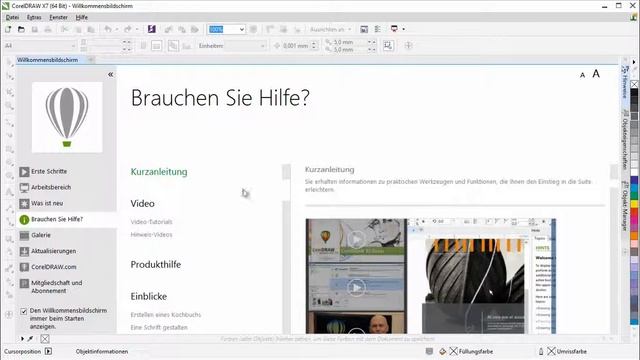Click the CorelDRAW.com icon in sidebar

click(x=24, y=267)
